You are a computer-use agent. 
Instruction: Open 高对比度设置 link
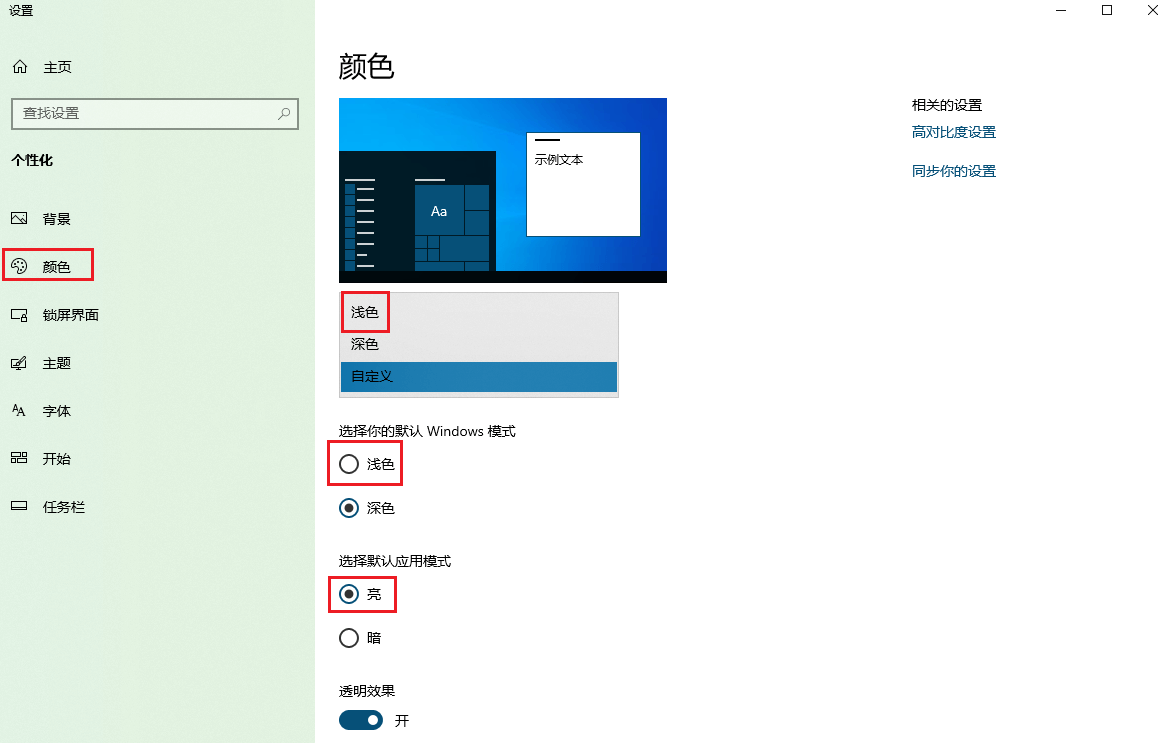(953, 131)
